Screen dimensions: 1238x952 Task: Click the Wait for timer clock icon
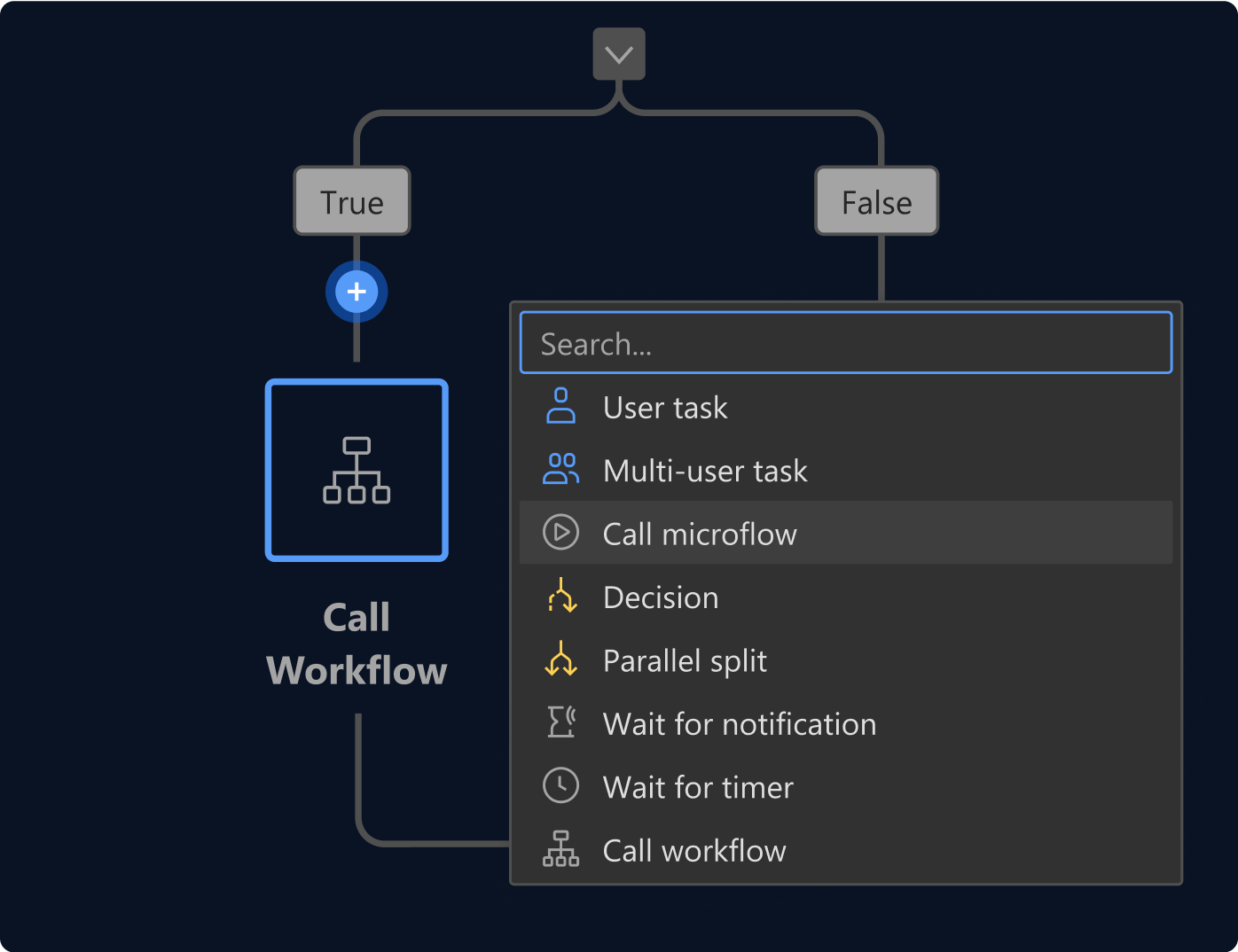click(x=560, y=786)
